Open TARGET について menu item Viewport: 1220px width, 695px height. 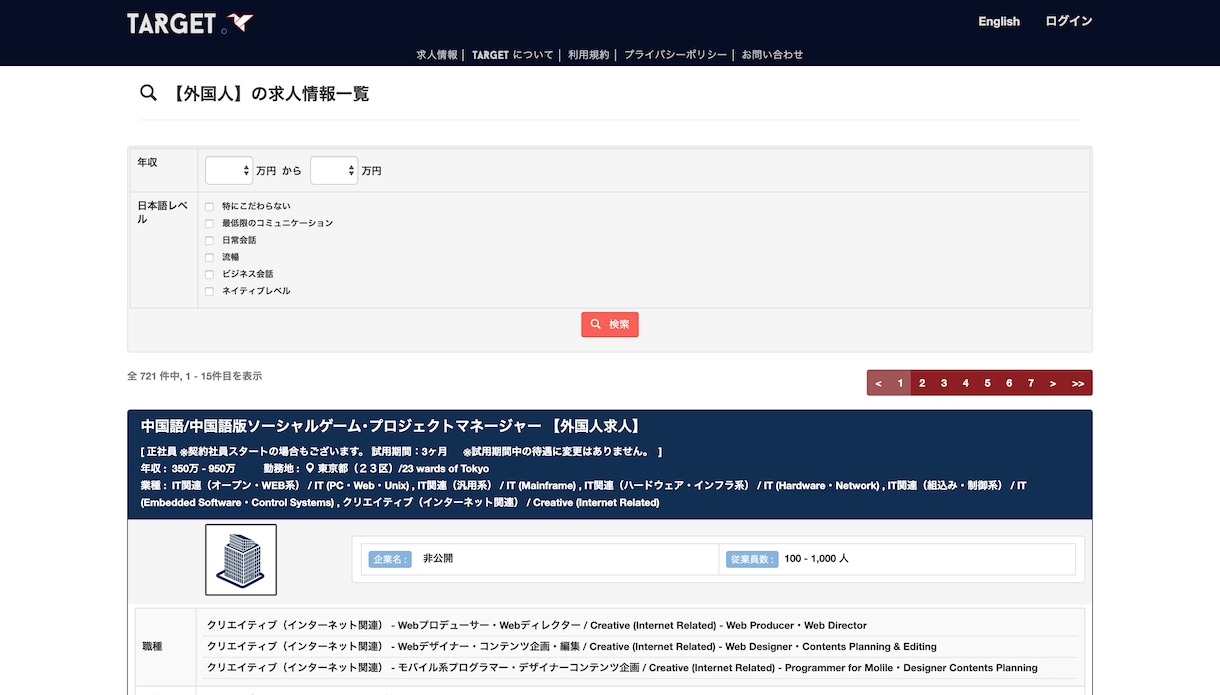point(512,55)
